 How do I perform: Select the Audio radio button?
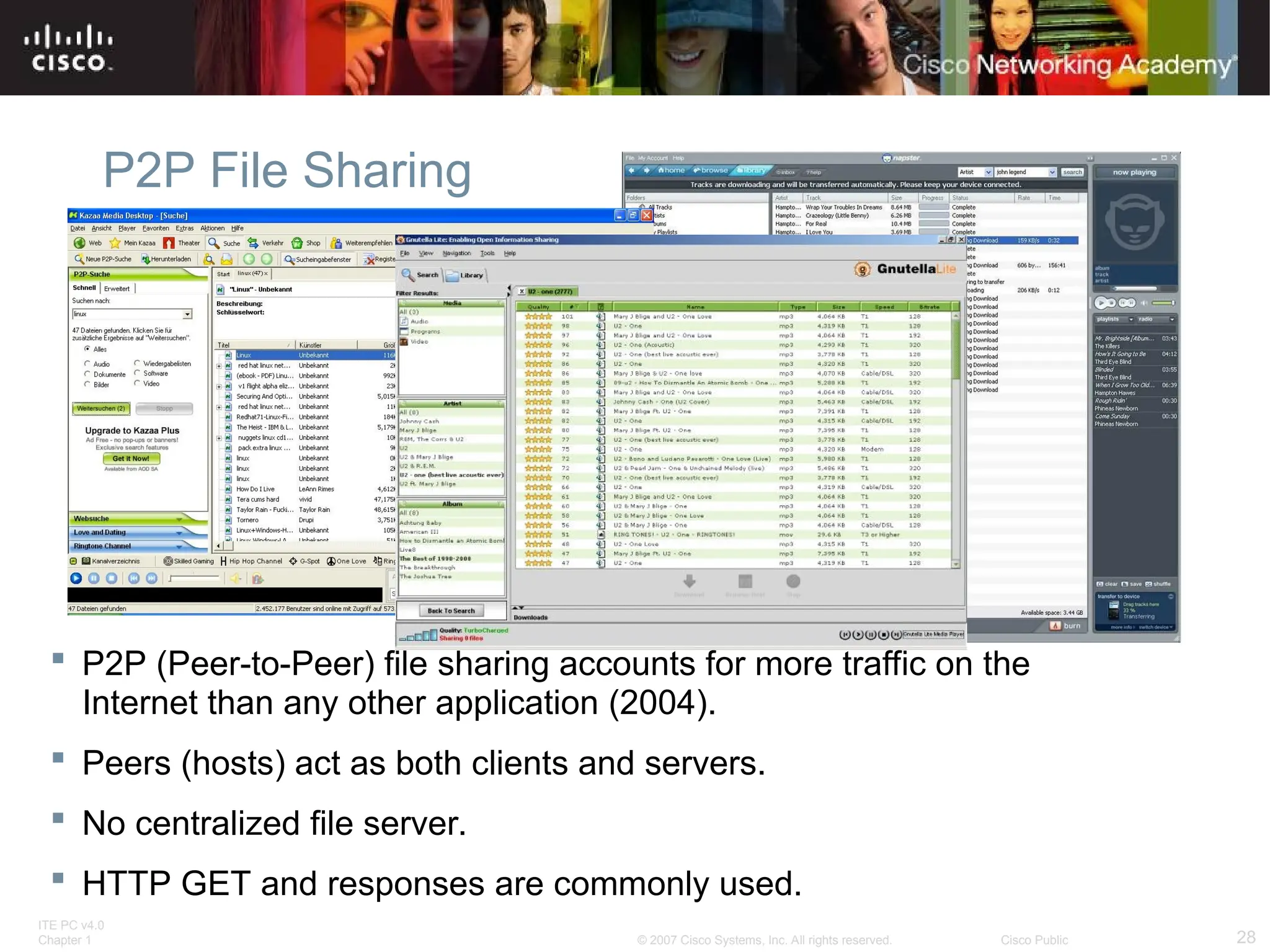87,364
